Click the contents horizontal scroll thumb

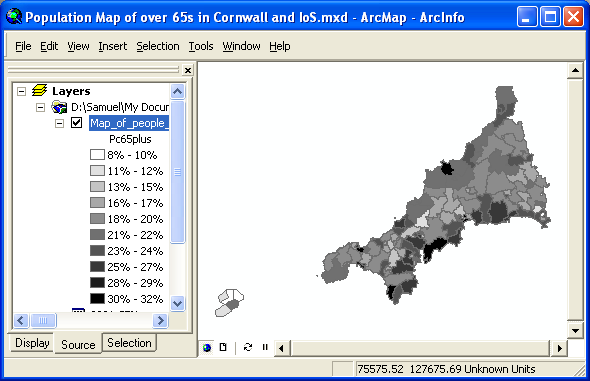pos(43,321)
